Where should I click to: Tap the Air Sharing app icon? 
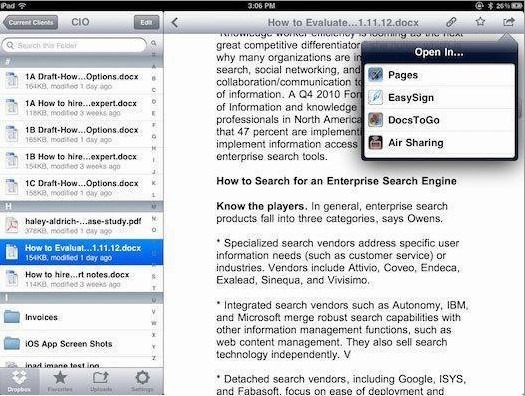pyautogui.click(x=375, y=143)
